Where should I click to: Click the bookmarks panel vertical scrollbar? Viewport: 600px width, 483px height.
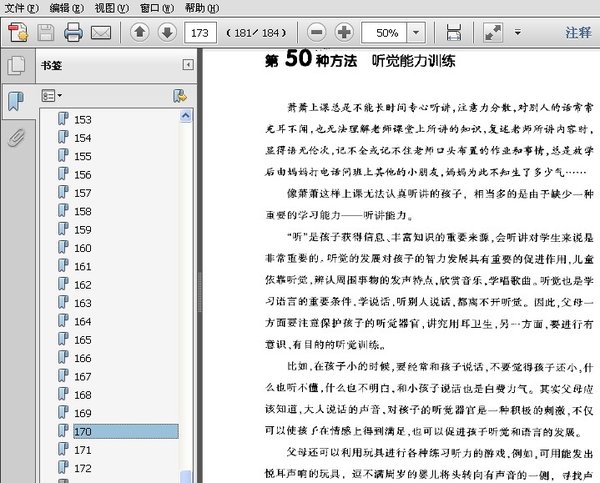pyautogui.click(x=185, y=300)
